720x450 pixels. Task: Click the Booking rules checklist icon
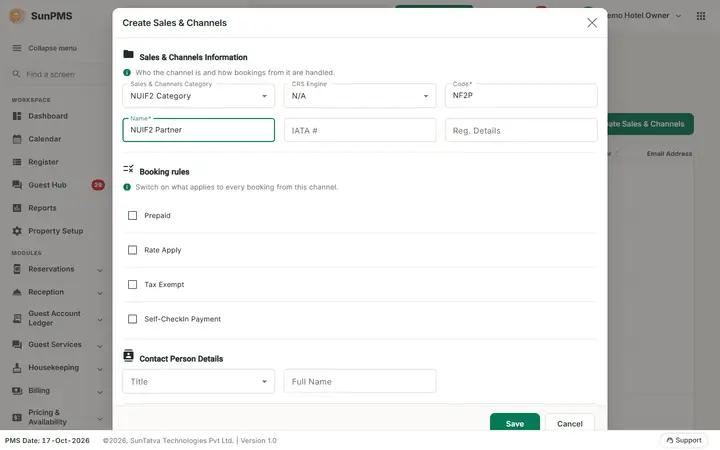129,169
